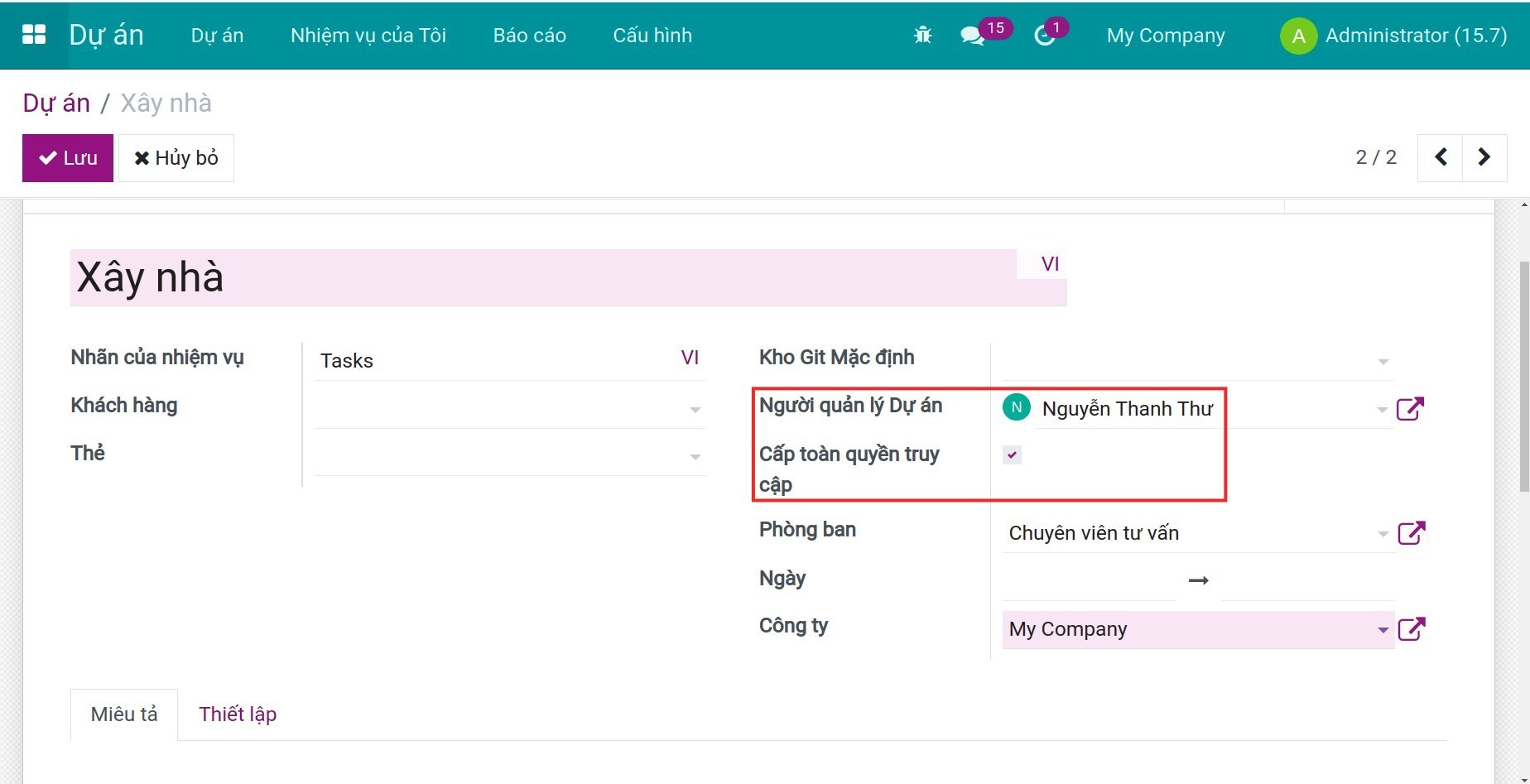Open the activities clock icon
This screenshot has height=784, width=1530.
[1045, 36]
